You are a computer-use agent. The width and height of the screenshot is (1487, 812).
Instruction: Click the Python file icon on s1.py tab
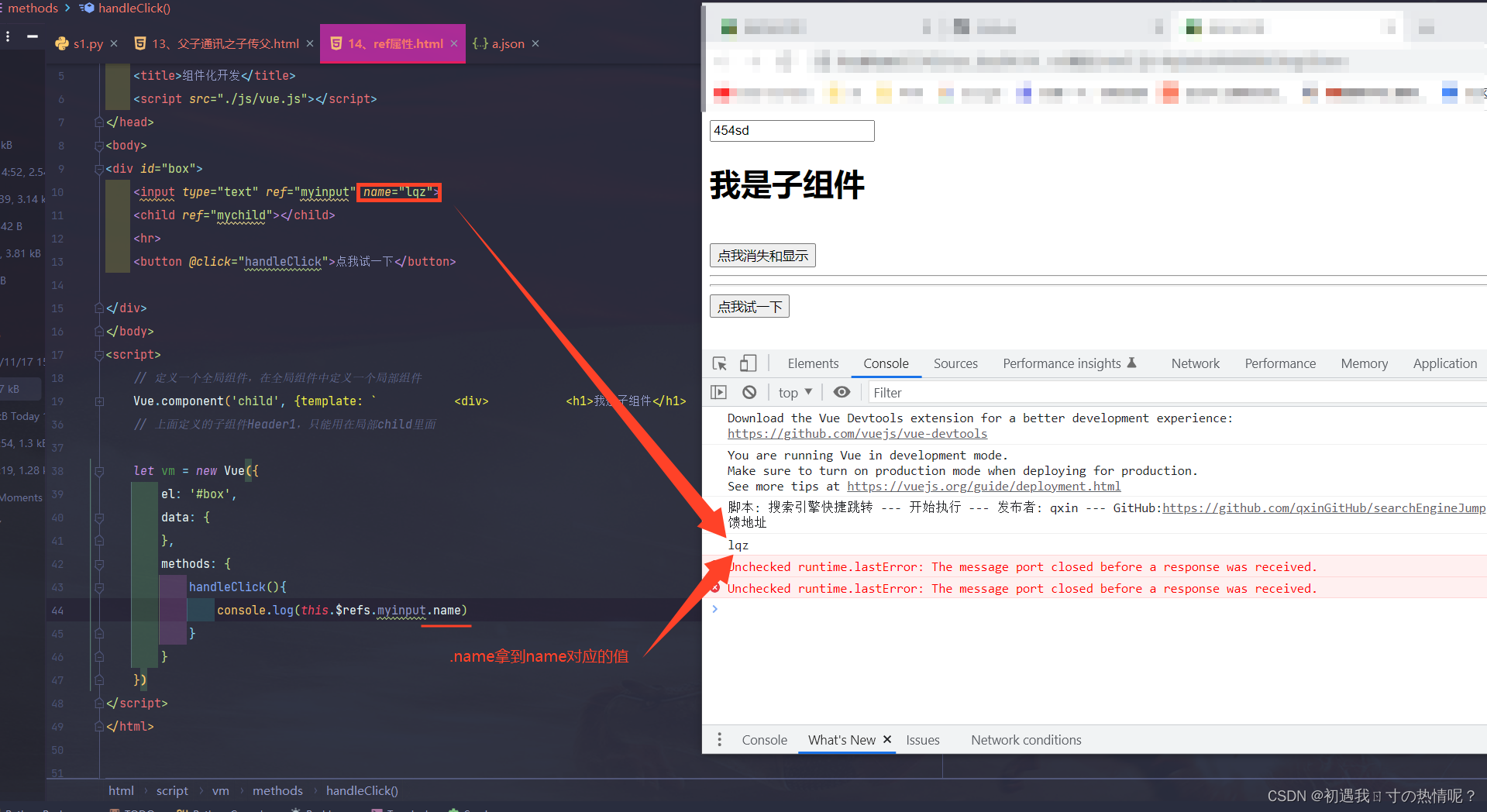click(x=62, y=43)
